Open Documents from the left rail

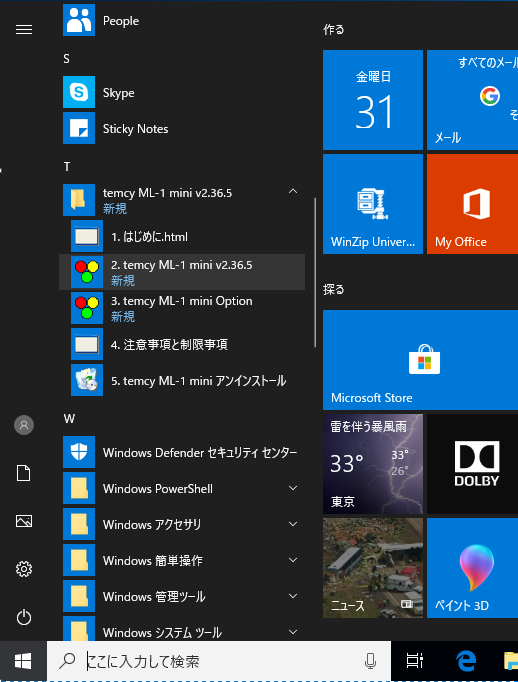(x=24, y=473)
